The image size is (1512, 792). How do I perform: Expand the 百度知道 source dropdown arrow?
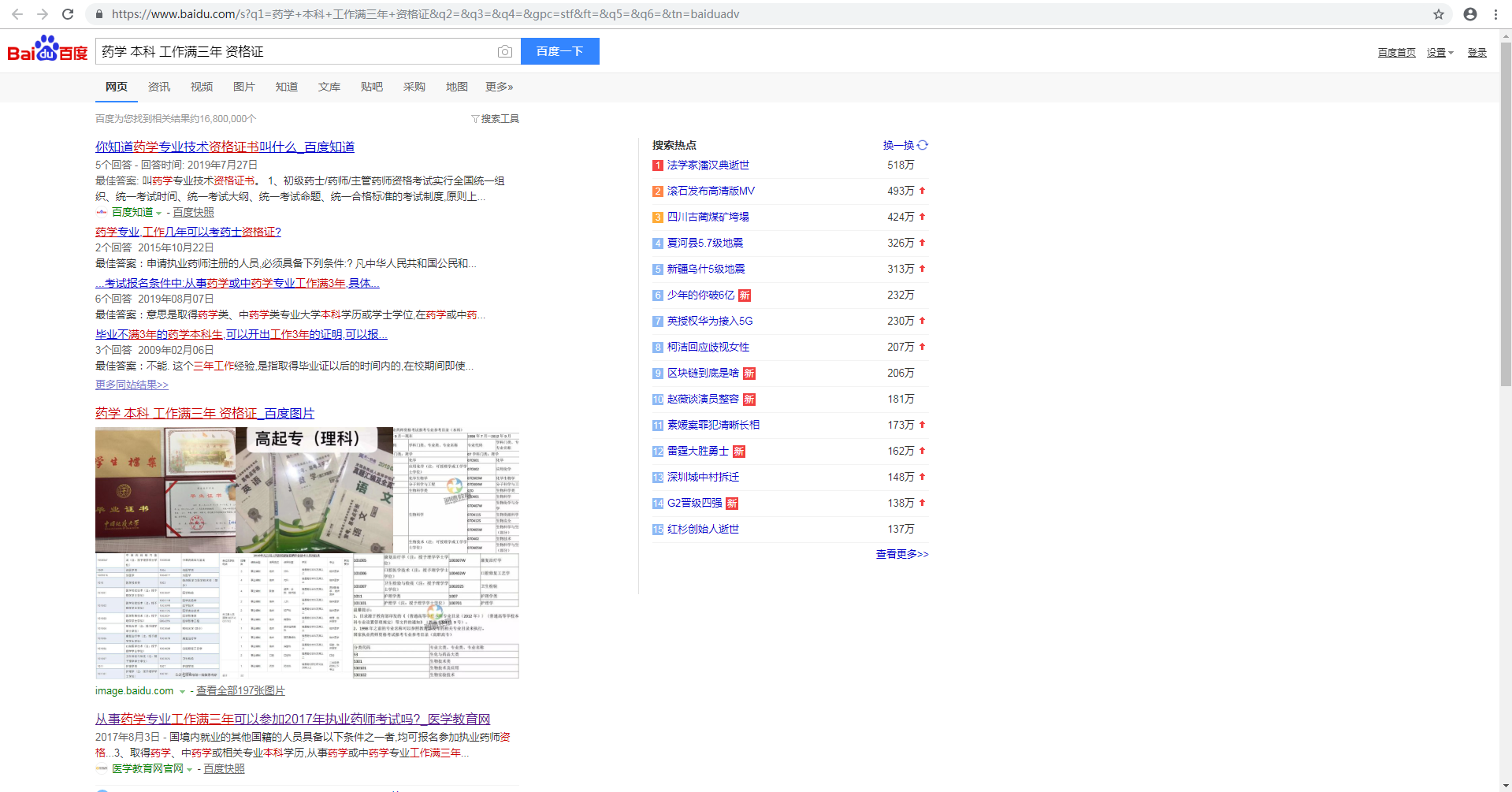(158, 214)
